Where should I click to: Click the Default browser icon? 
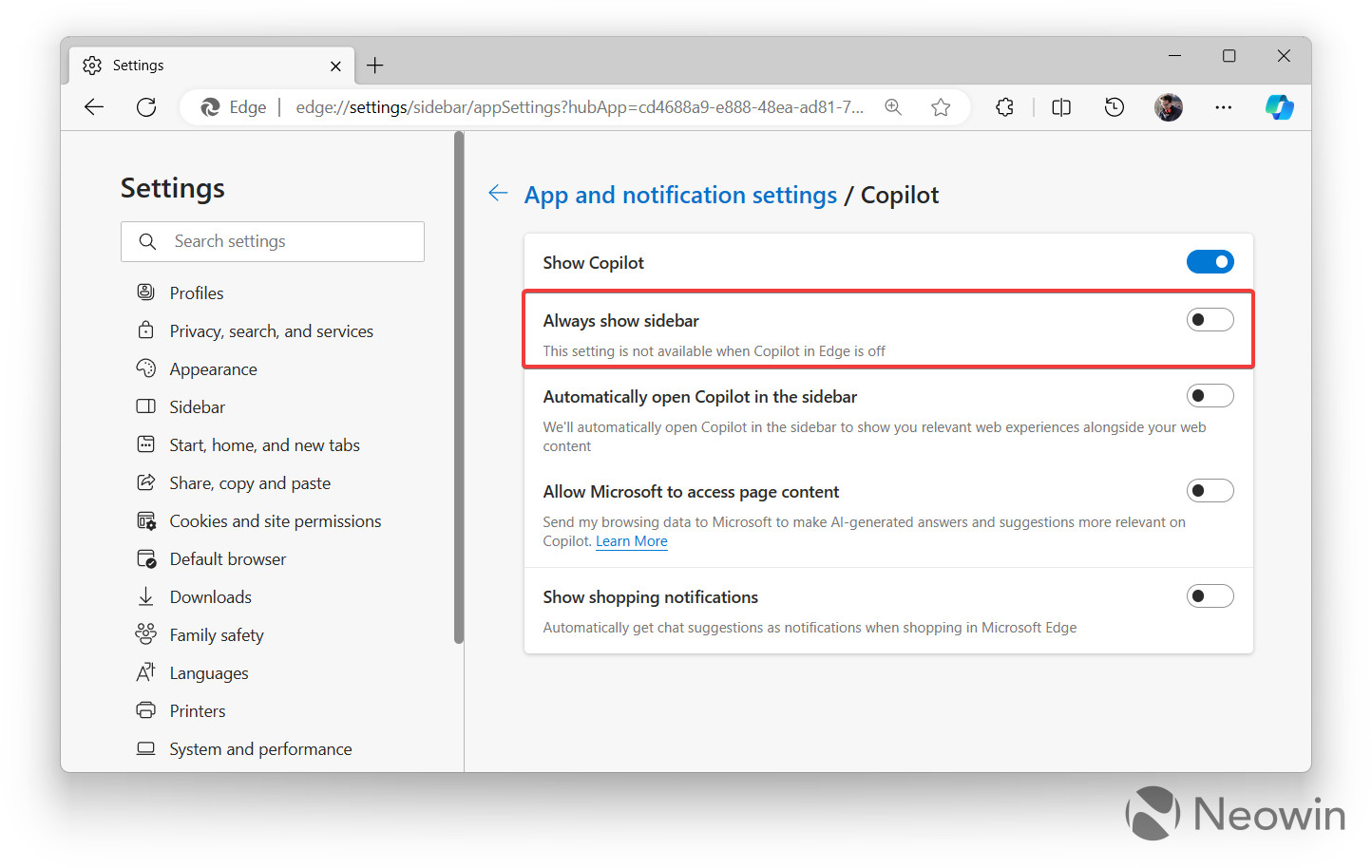(145, 558)
